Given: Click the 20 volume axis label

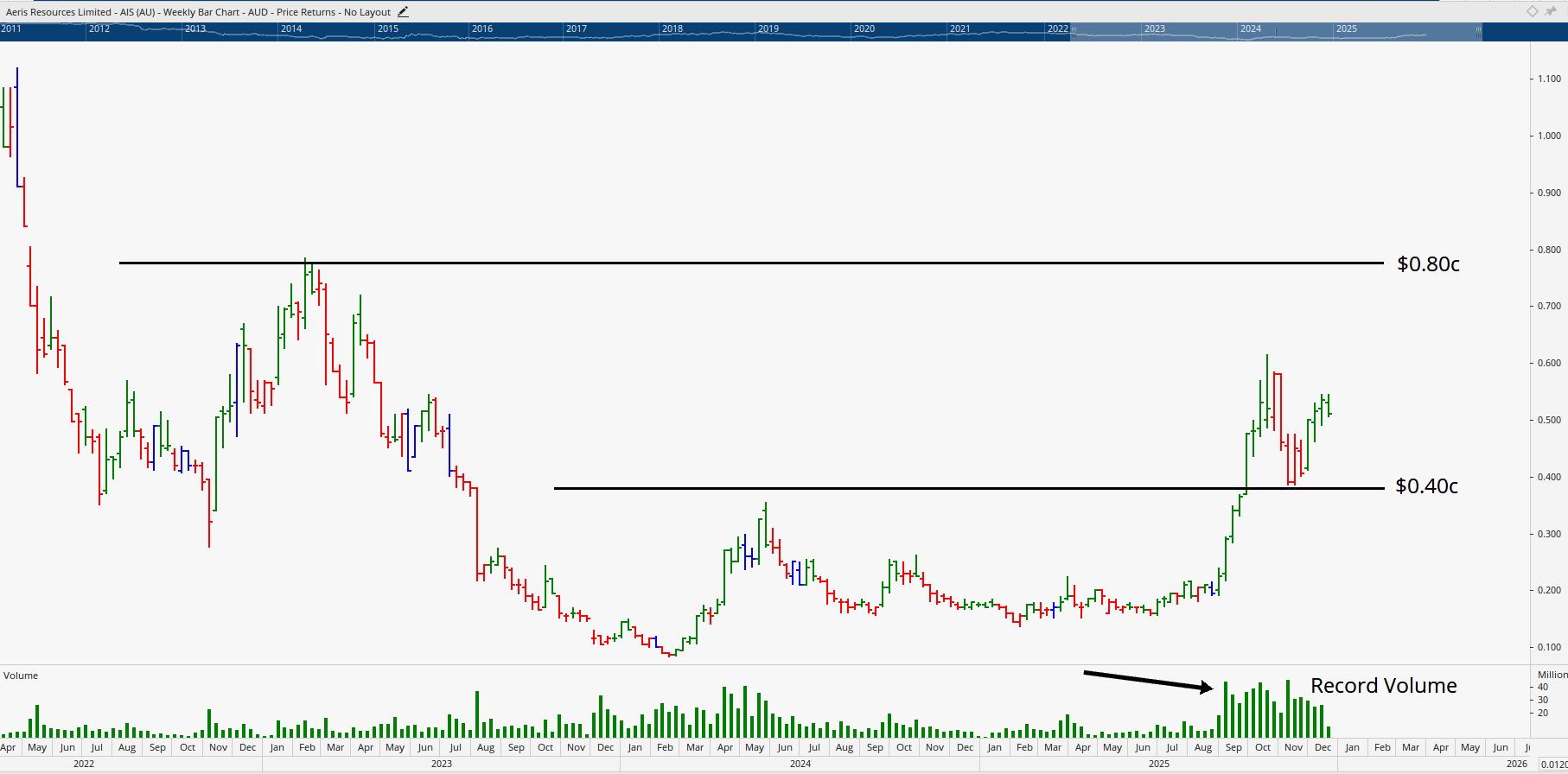Looking at the screenshot, I should tap(1543, 713).
